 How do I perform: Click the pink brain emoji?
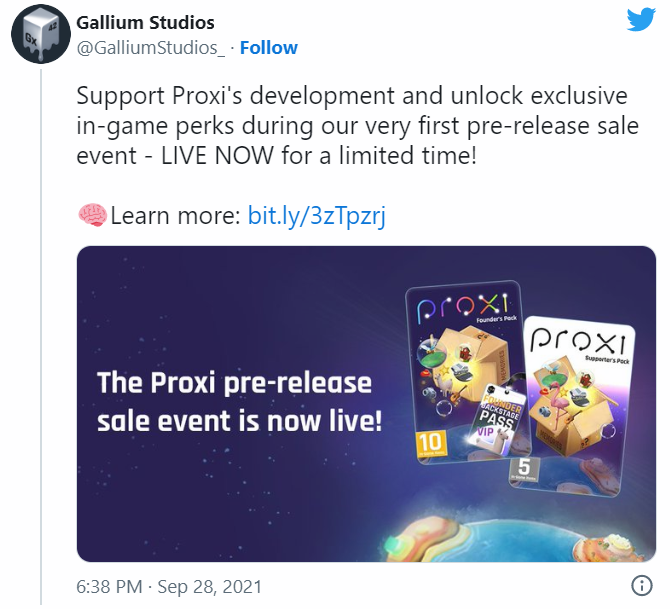[91, 216]
